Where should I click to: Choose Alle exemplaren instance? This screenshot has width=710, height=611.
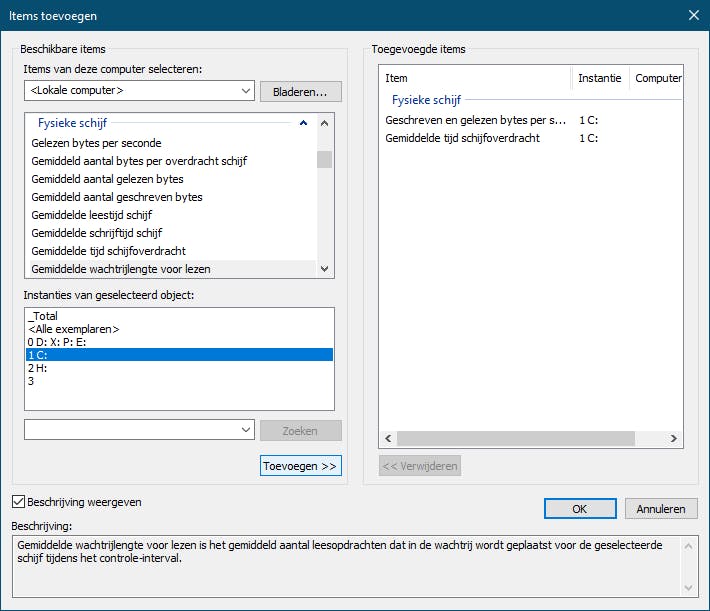[x=75, y=329]
